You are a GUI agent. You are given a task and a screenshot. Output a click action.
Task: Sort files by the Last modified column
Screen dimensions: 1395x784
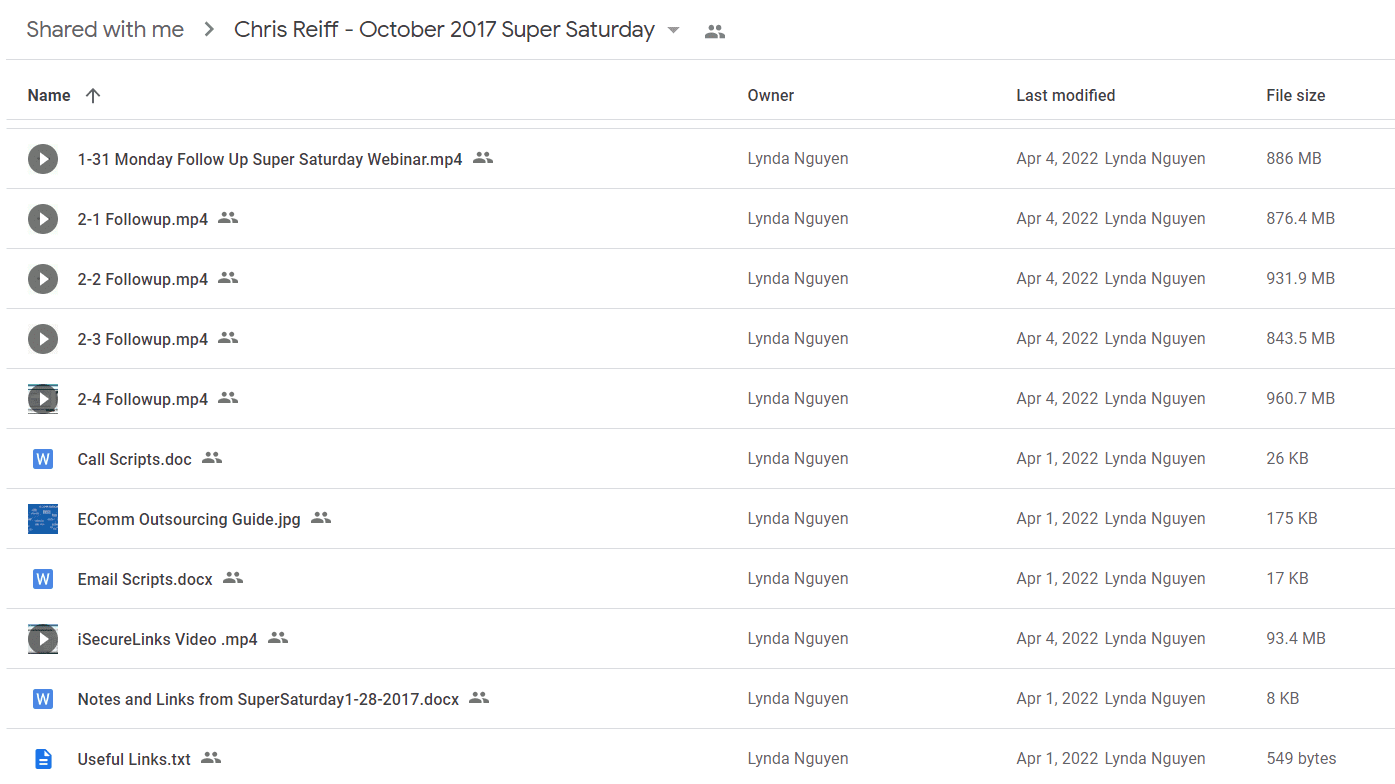[x=1066, y=96]
